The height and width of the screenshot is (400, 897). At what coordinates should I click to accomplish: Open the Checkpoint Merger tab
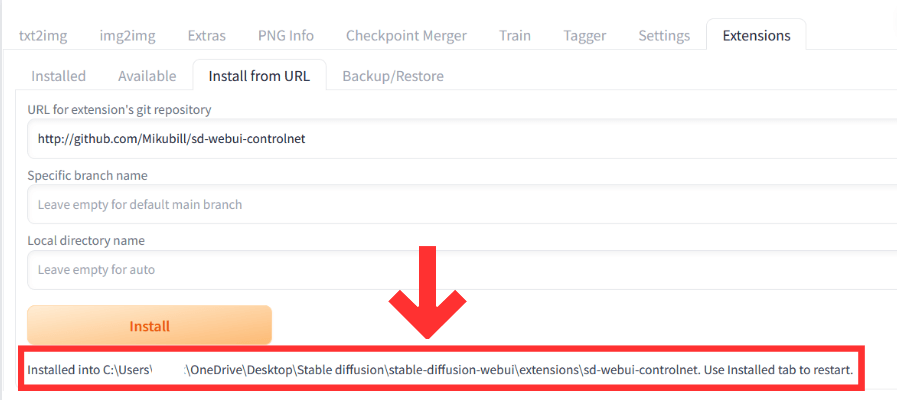click(406, 35)
